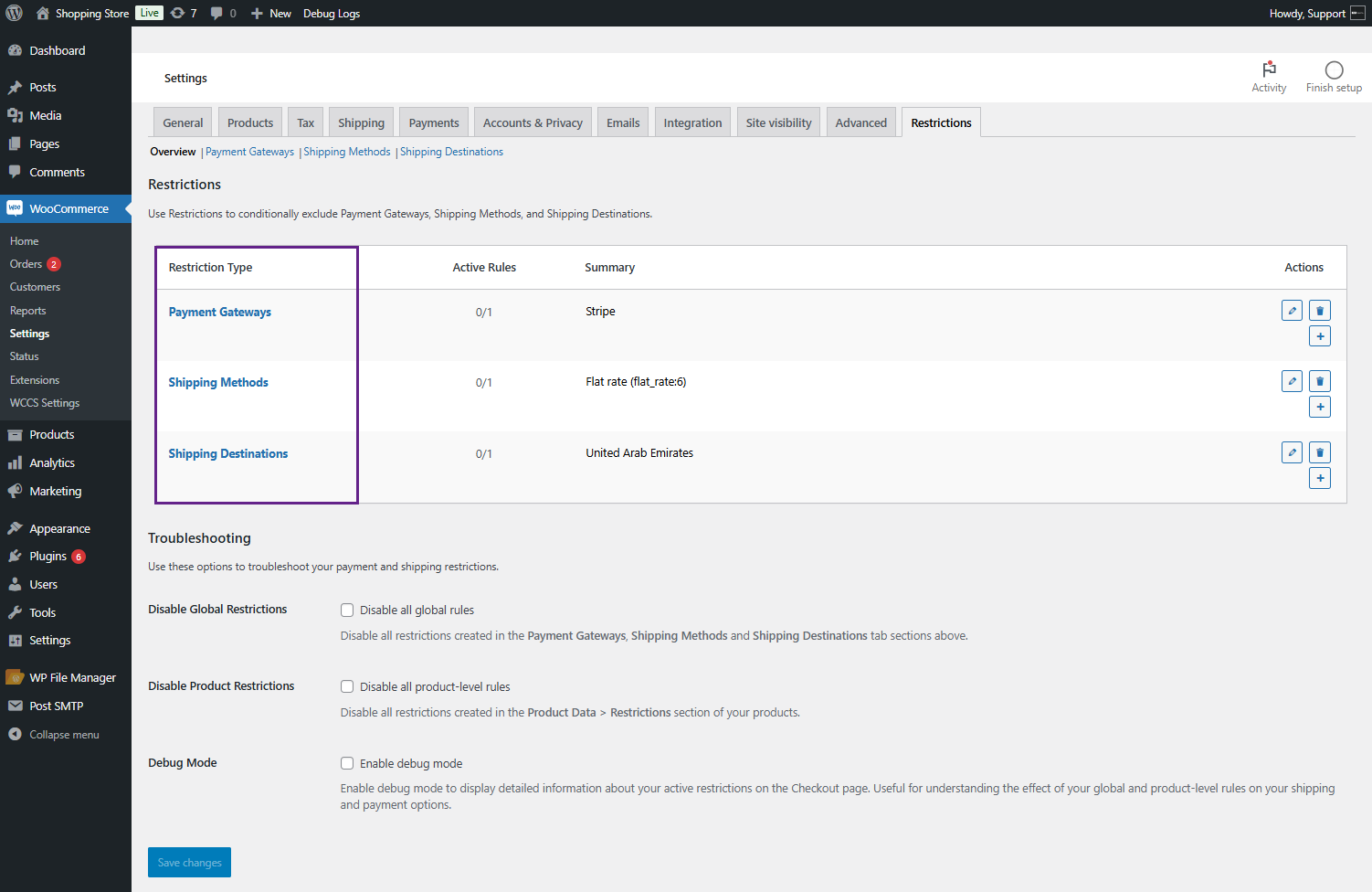
Task: Visit Shopping Store site link
Action: coord(83,13)
